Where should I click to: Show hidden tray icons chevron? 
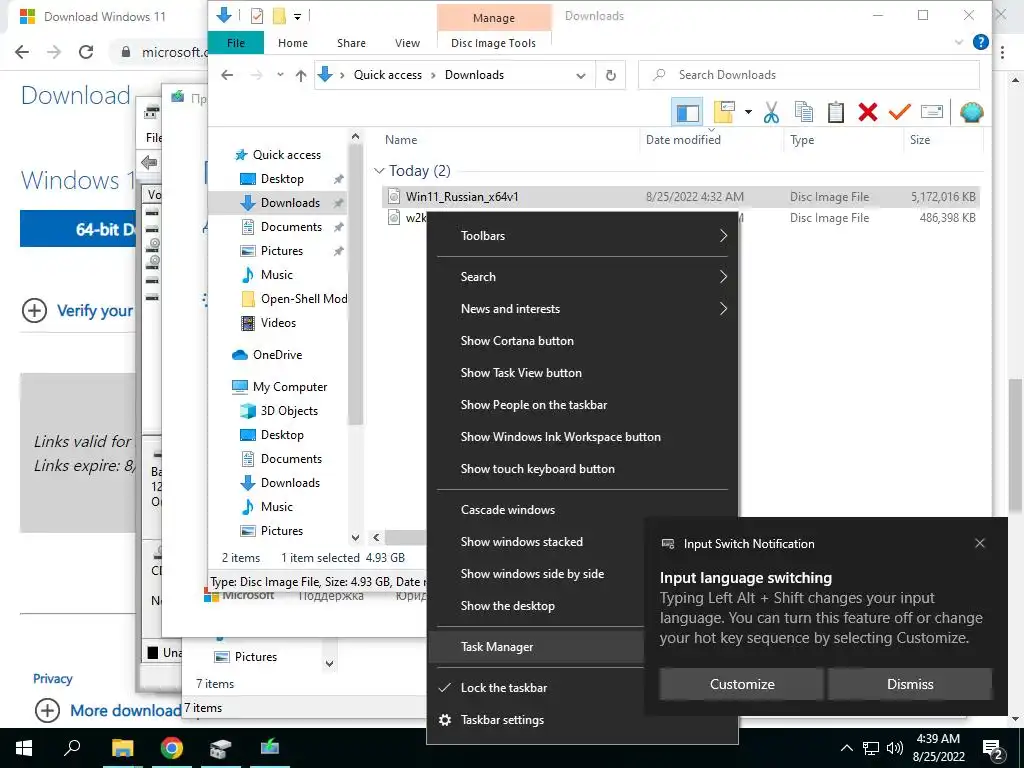coord(846,748)
